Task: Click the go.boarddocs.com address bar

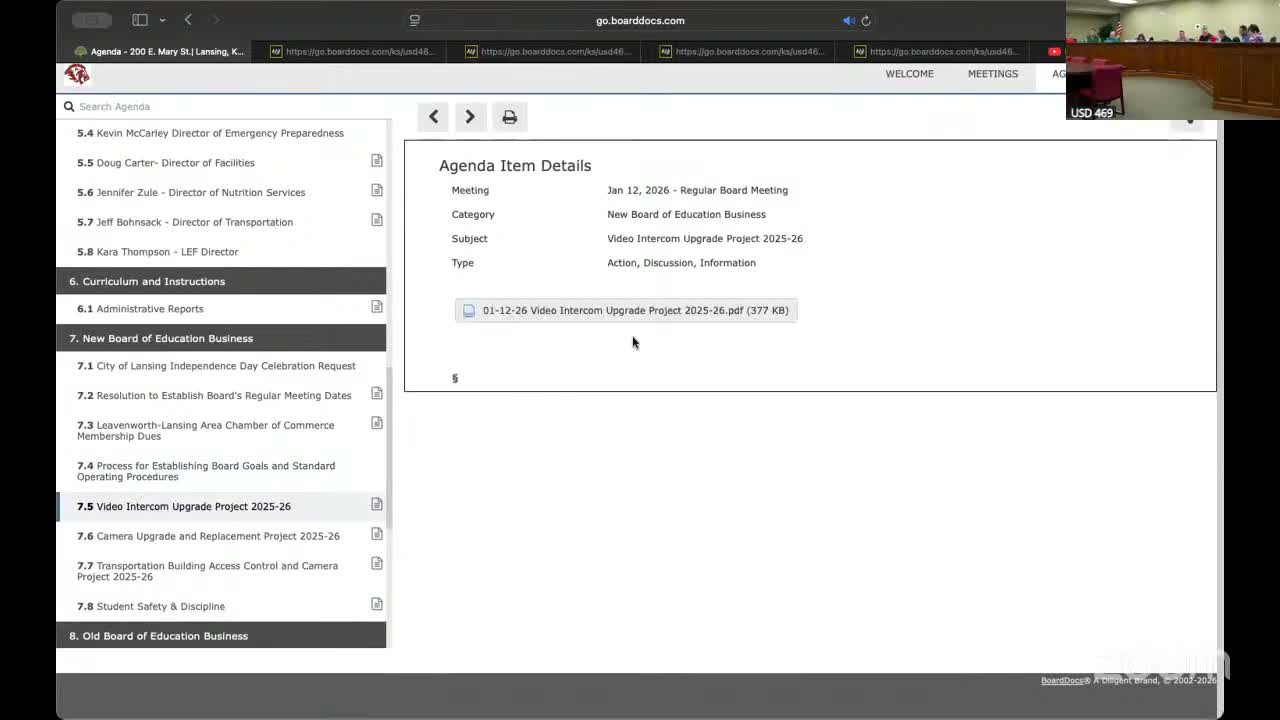Action: tap(640, 20)
